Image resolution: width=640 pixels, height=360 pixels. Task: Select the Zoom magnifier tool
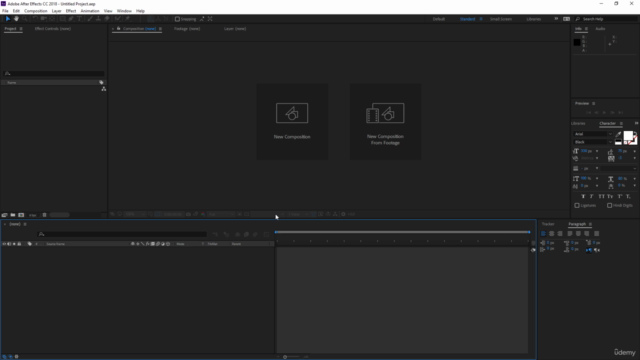pos(24,19)
